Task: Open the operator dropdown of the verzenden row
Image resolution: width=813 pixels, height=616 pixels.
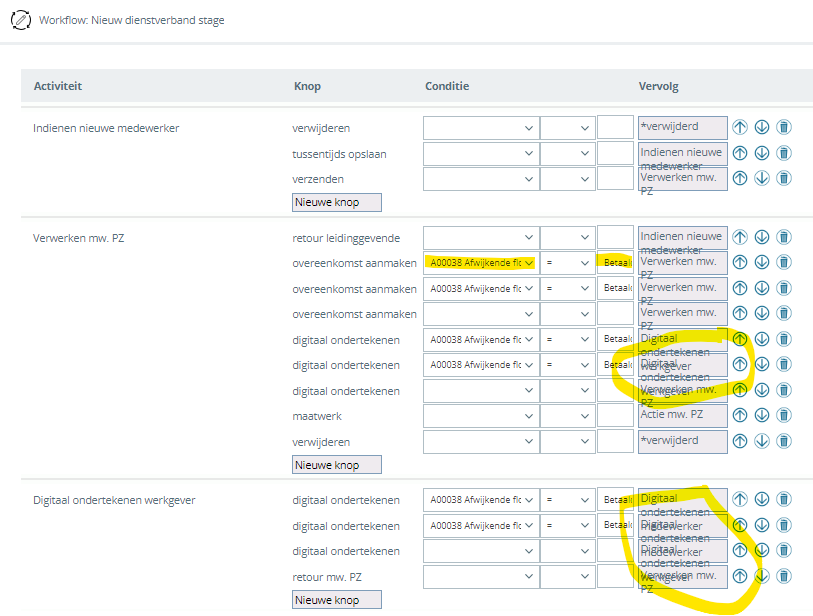Action: (567, 179)
